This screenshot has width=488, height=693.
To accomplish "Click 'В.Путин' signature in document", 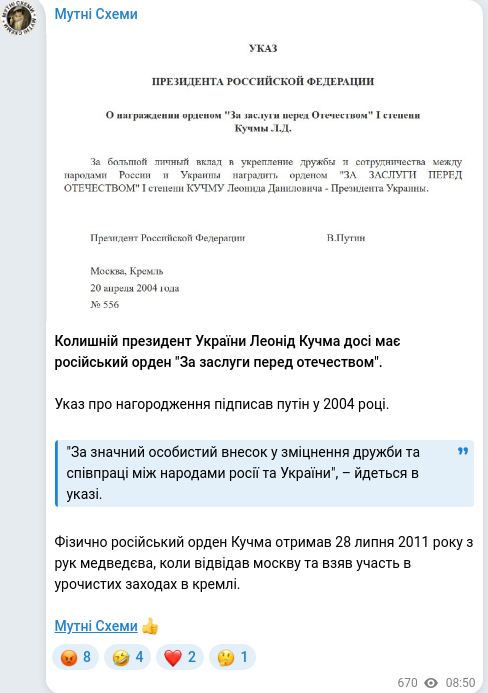I will pyautogui.click(x=346, y=238).
